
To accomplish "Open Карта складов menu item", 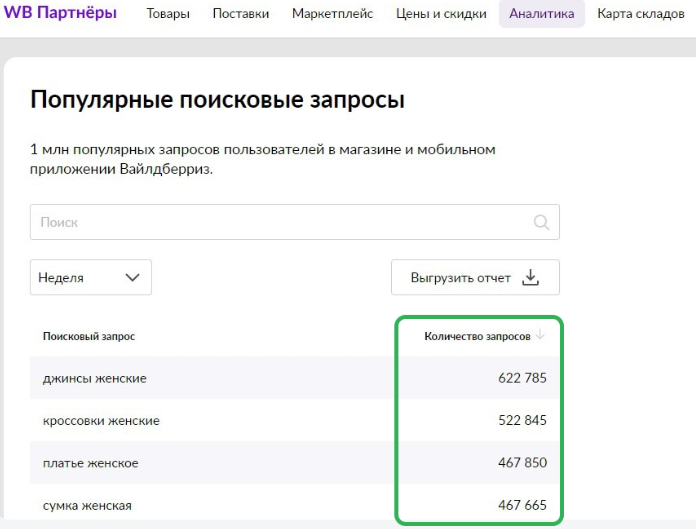I will 641,14.
